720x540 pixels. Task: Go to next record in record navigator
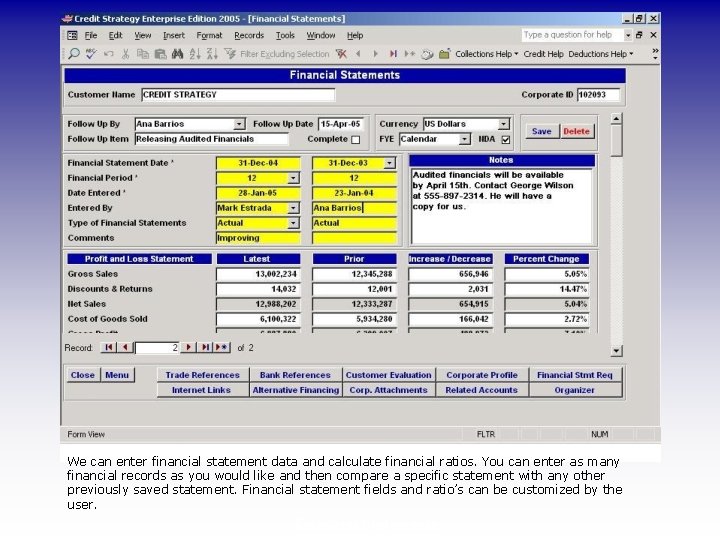tap(188, 348)
